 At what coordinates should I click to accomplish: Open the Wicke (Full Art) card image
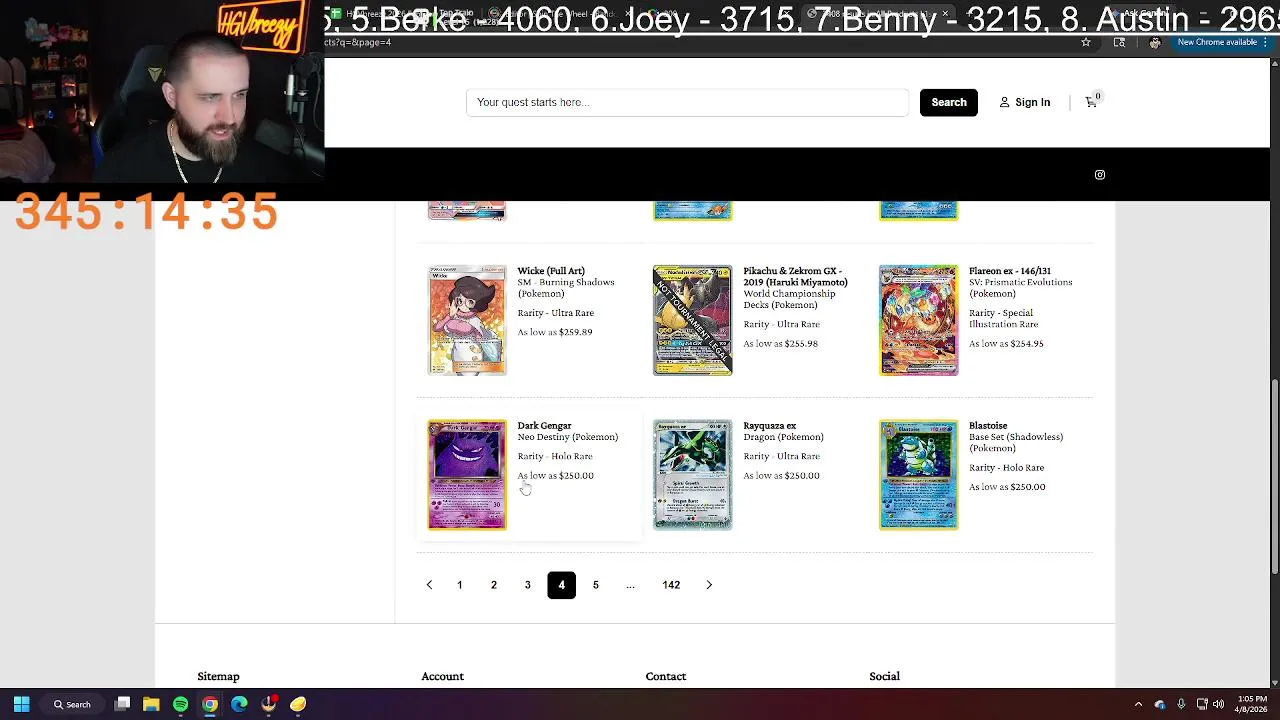click(x=467, y=320)
